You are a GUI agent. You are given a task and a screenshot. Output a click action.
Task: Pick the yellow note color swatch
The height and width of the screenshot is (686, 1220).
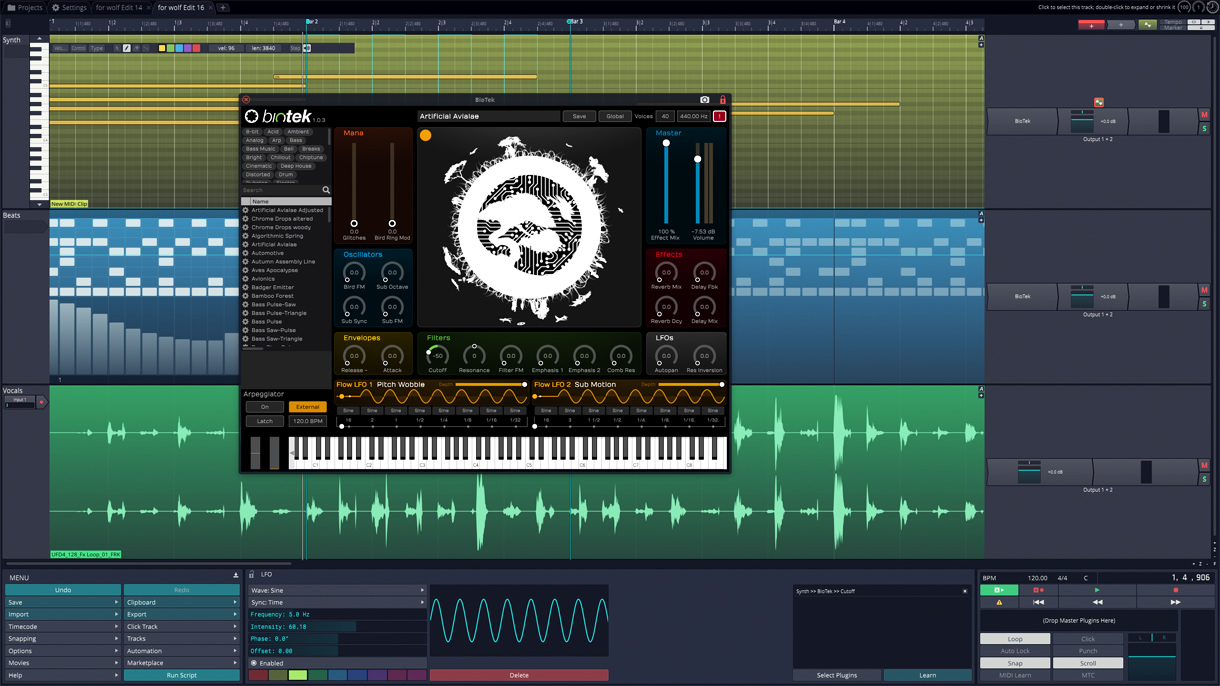click(x=162, y=47)
